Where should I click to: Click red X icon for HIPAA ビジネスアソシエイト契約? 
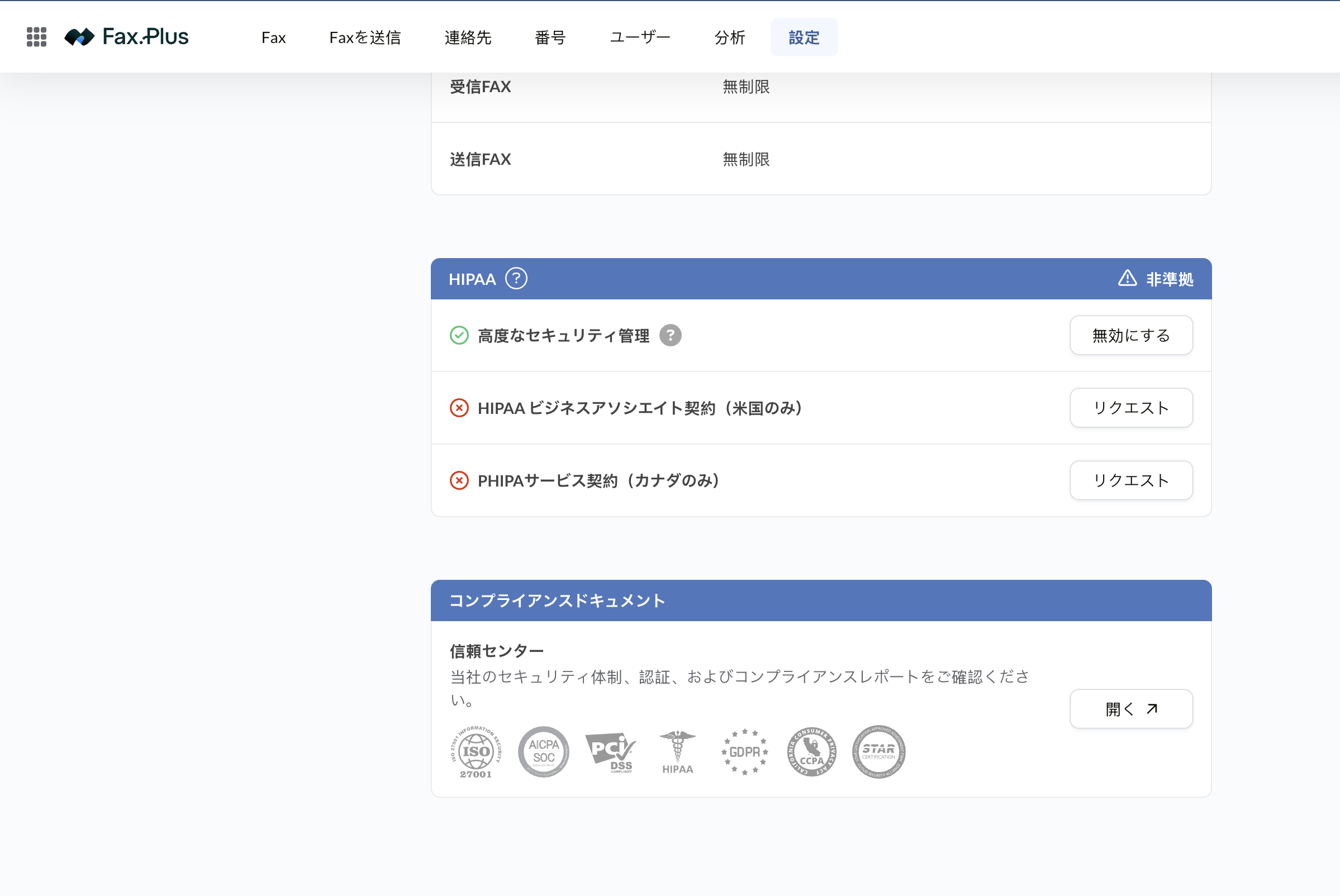click(459, 408)
